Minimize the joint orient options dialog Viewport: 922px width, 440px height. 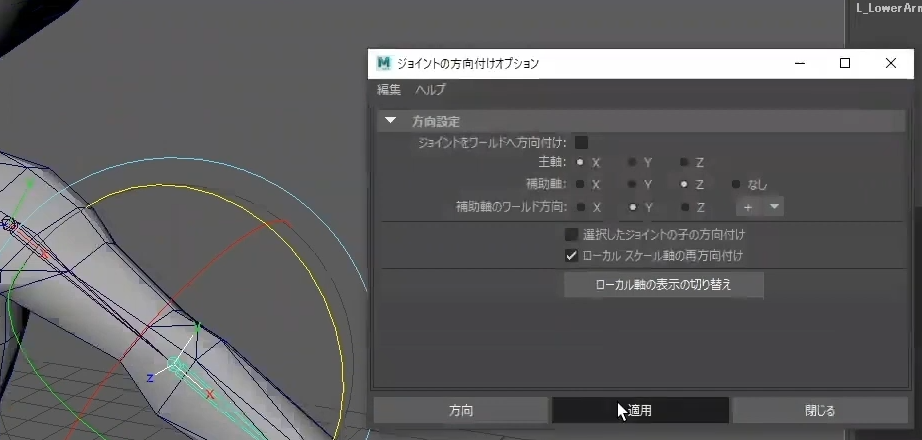click(800, 63)
